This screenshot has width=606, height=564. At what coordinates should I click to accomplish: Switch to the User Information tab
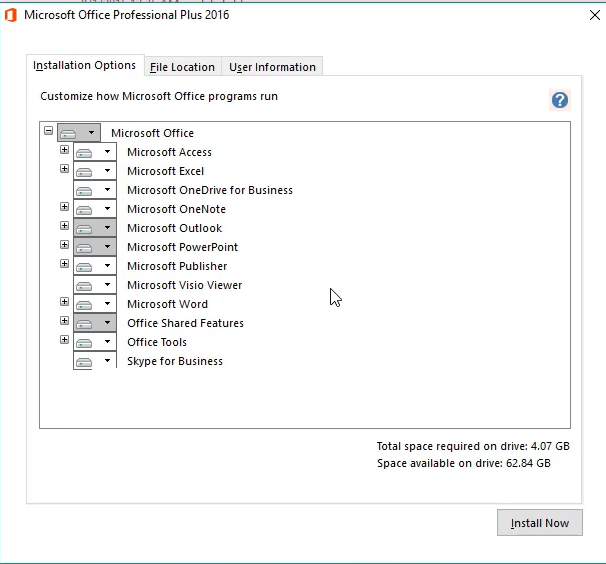pyautogui.click(x=272, y=67)
